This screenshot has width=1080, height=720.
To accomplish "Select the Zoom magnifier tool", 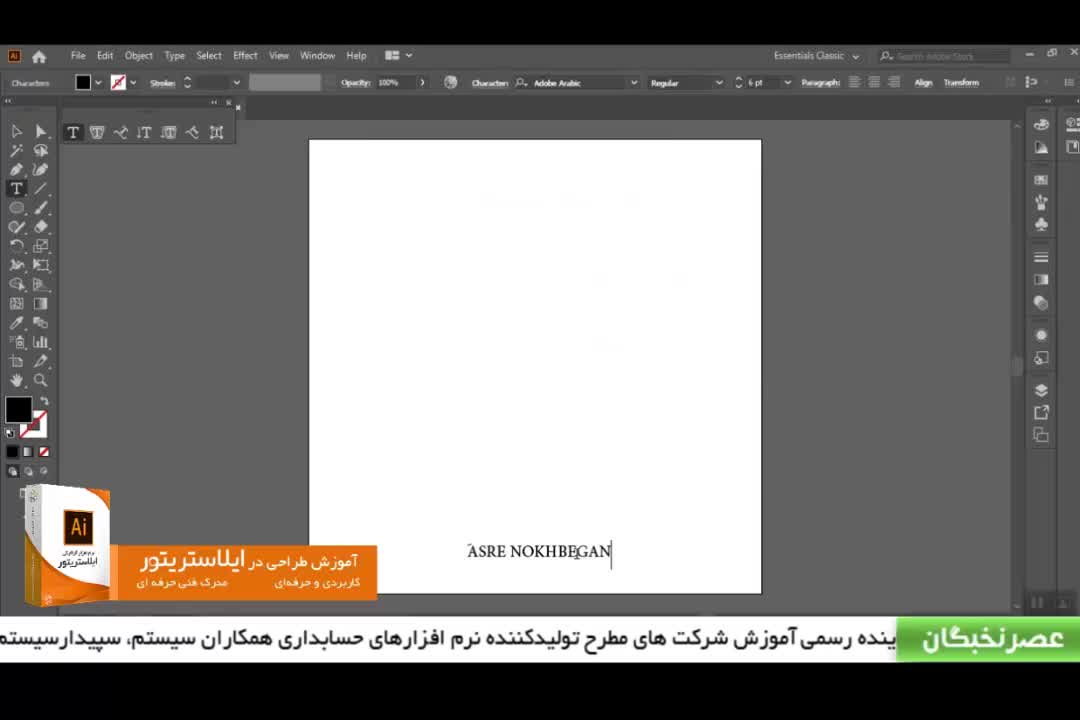I will [41, 381].
